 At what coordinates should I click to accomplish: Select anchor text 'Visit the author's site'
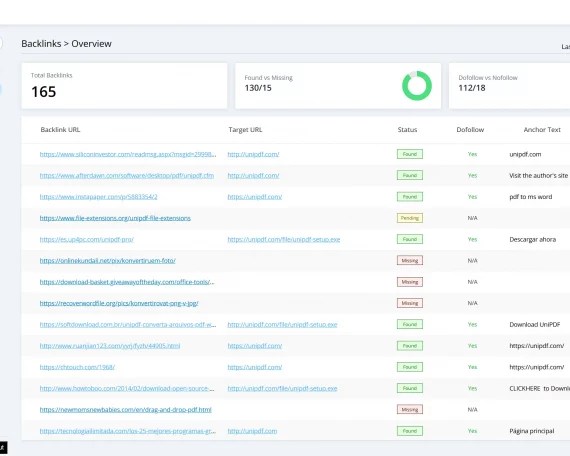[538, 175]
